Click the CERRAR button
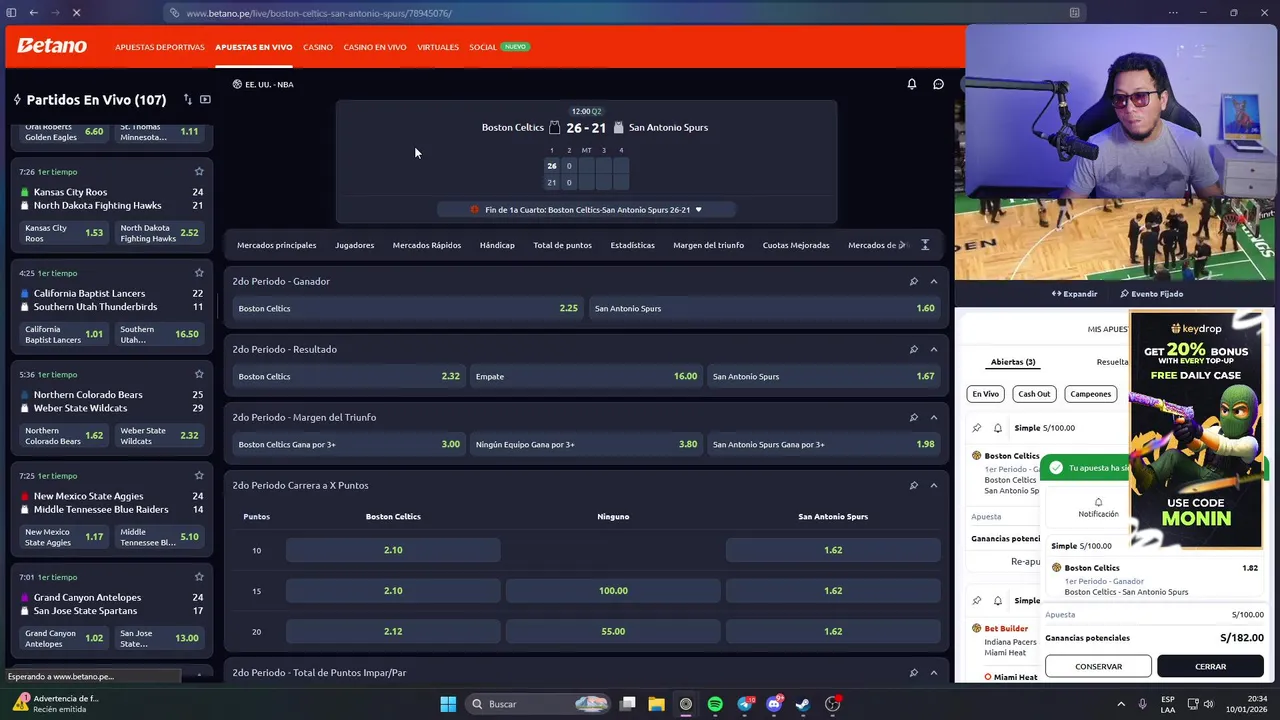This screenshot has width=1280, height=720. pos(1210,666)
